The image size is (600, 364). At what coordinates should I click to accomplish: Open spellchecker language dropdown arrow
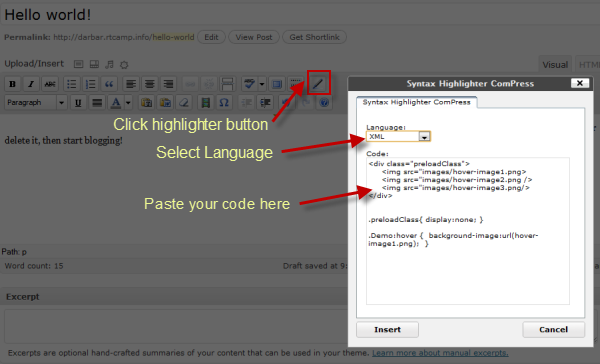(262, 84)
